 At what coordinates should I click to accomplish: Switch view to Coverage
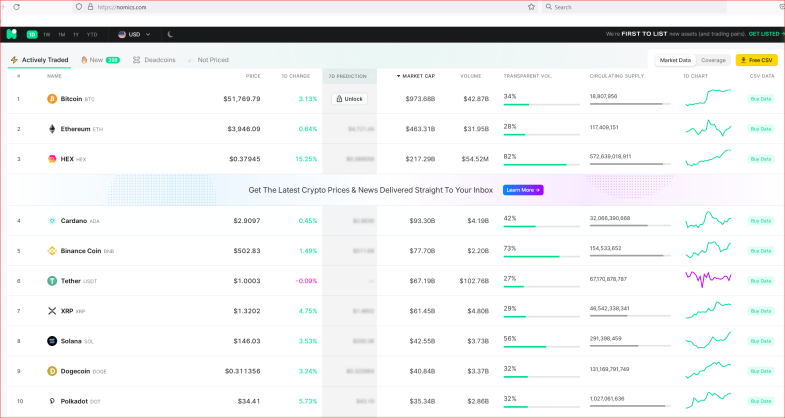click(x=713, y=60)
